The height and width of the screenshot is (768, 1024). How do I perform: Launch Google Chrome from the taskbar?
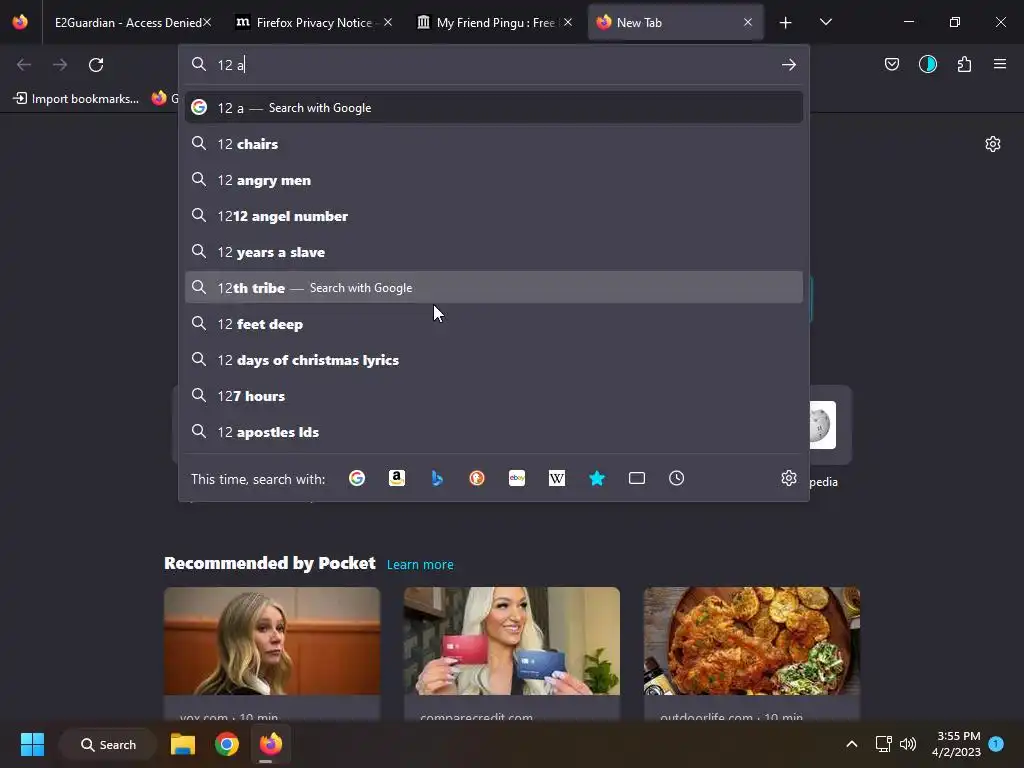point(227,744)
